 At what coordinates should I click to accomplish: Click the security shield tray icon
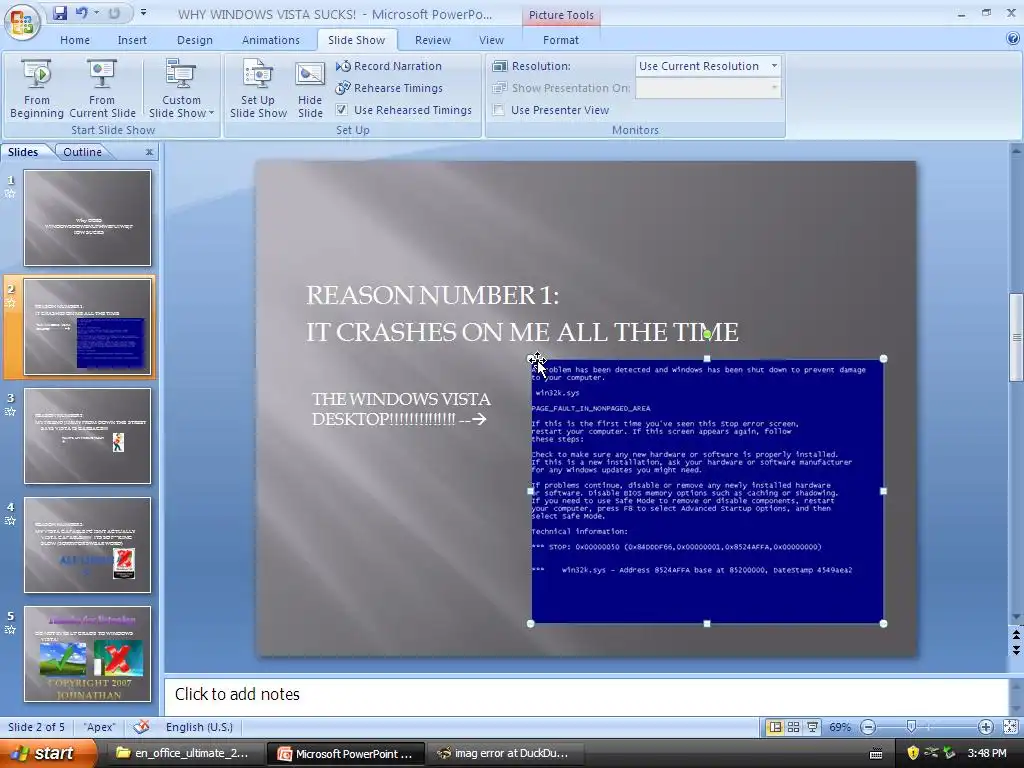[x=912, y=753]
